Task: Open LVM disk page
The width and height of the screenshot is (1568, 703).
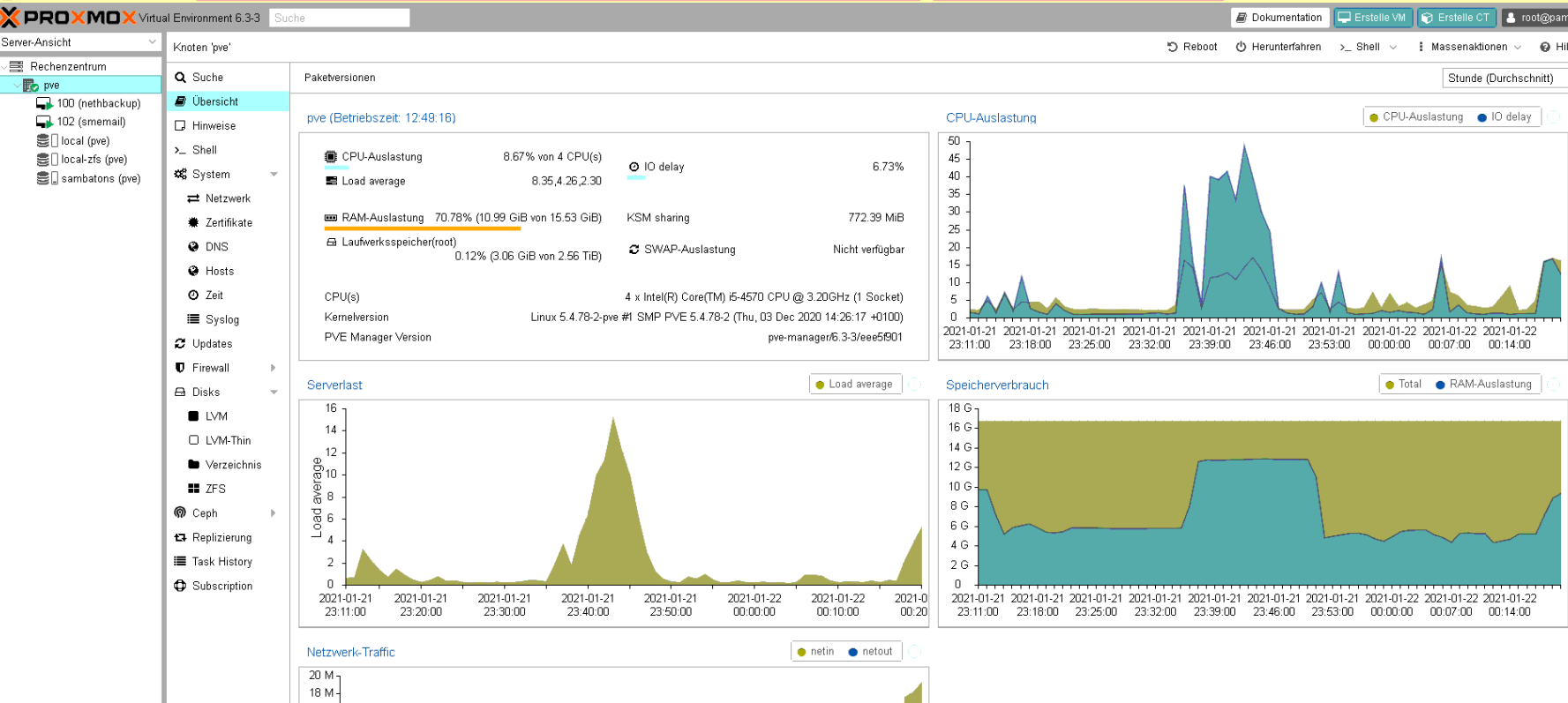Action: pyautogui.click(x=229, y=416)
